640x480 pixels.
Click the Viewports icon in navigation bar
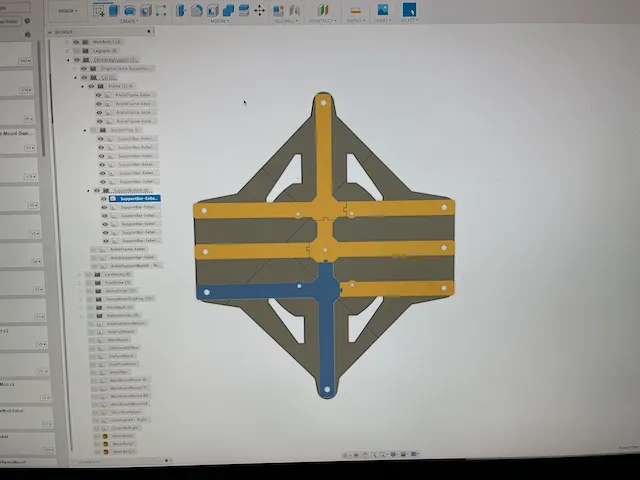(414, 453)
